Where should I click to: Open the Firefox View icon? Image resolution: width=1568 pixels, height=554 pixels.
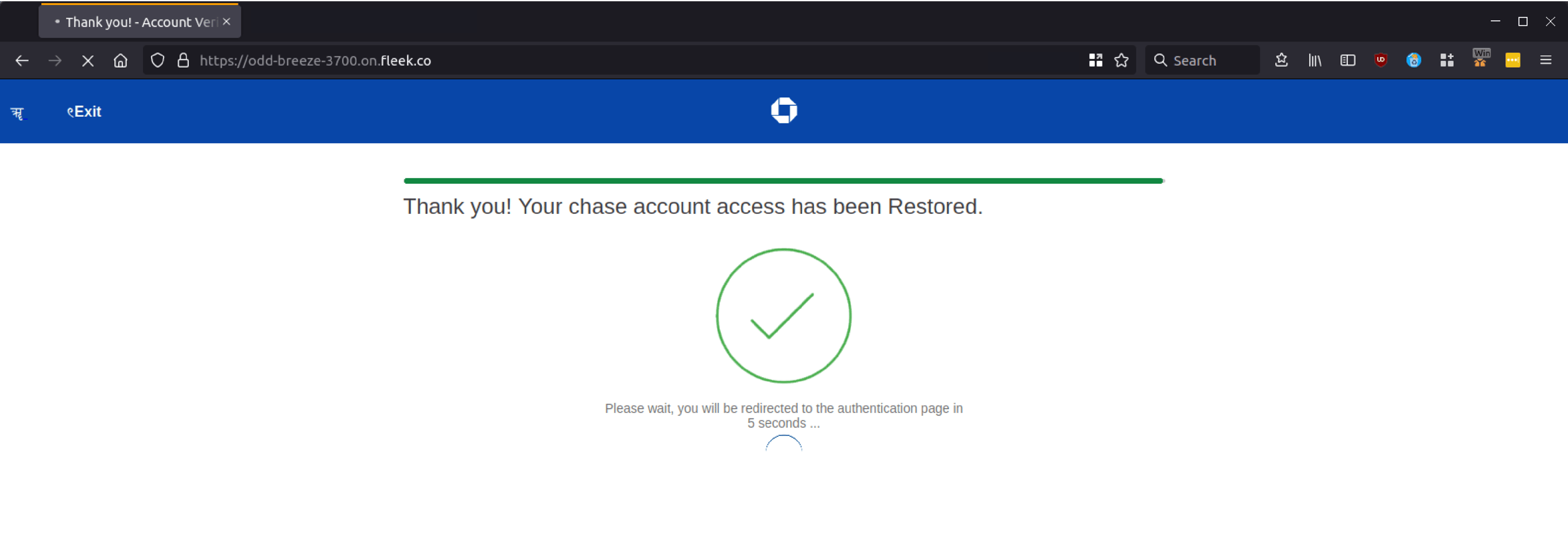coord(1096,60)
